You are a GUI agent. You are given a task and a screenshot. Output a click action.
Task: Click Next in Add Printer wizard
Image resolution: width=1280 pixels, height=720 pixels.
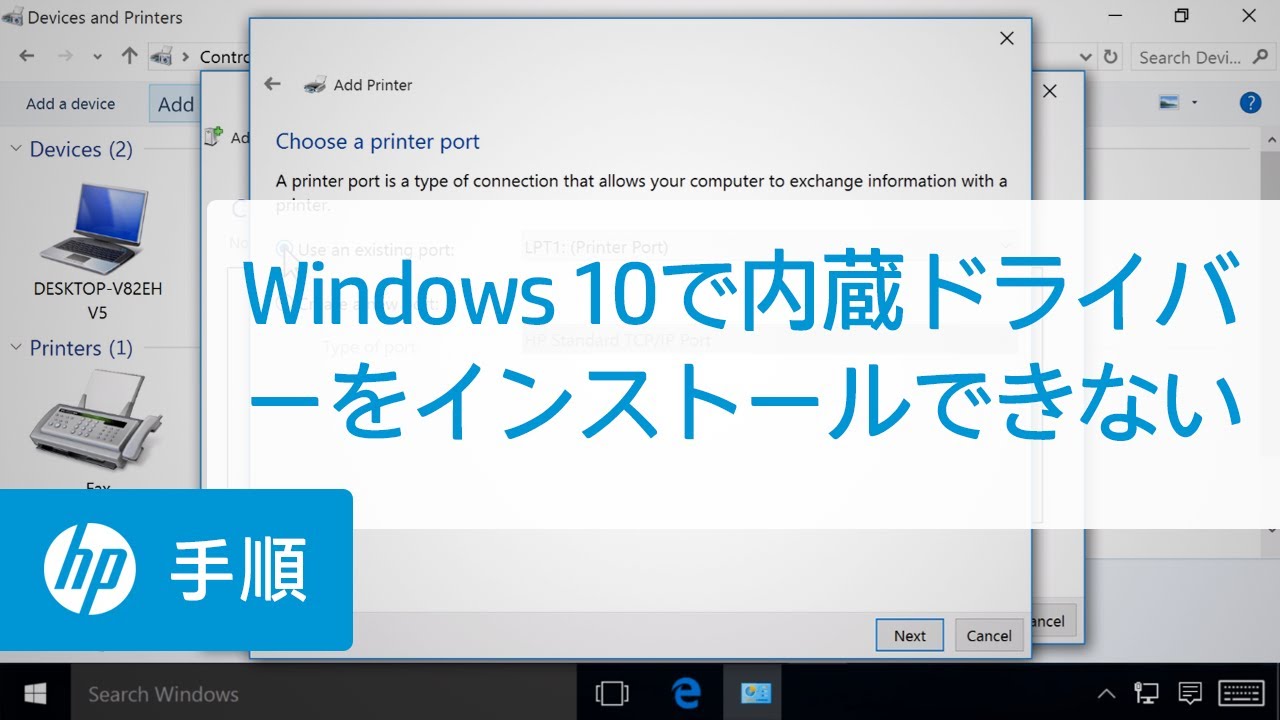point(910,635)
